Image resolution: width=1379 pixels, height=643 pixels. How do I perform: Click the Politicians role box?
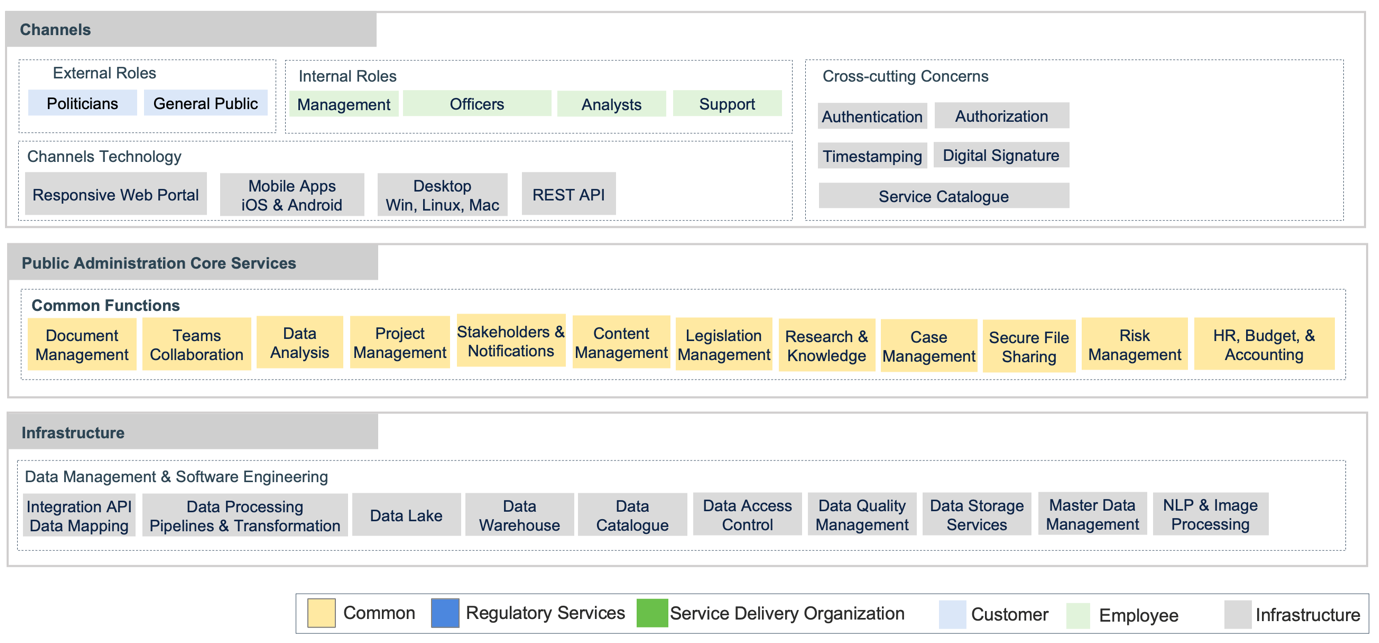(82, 104)
